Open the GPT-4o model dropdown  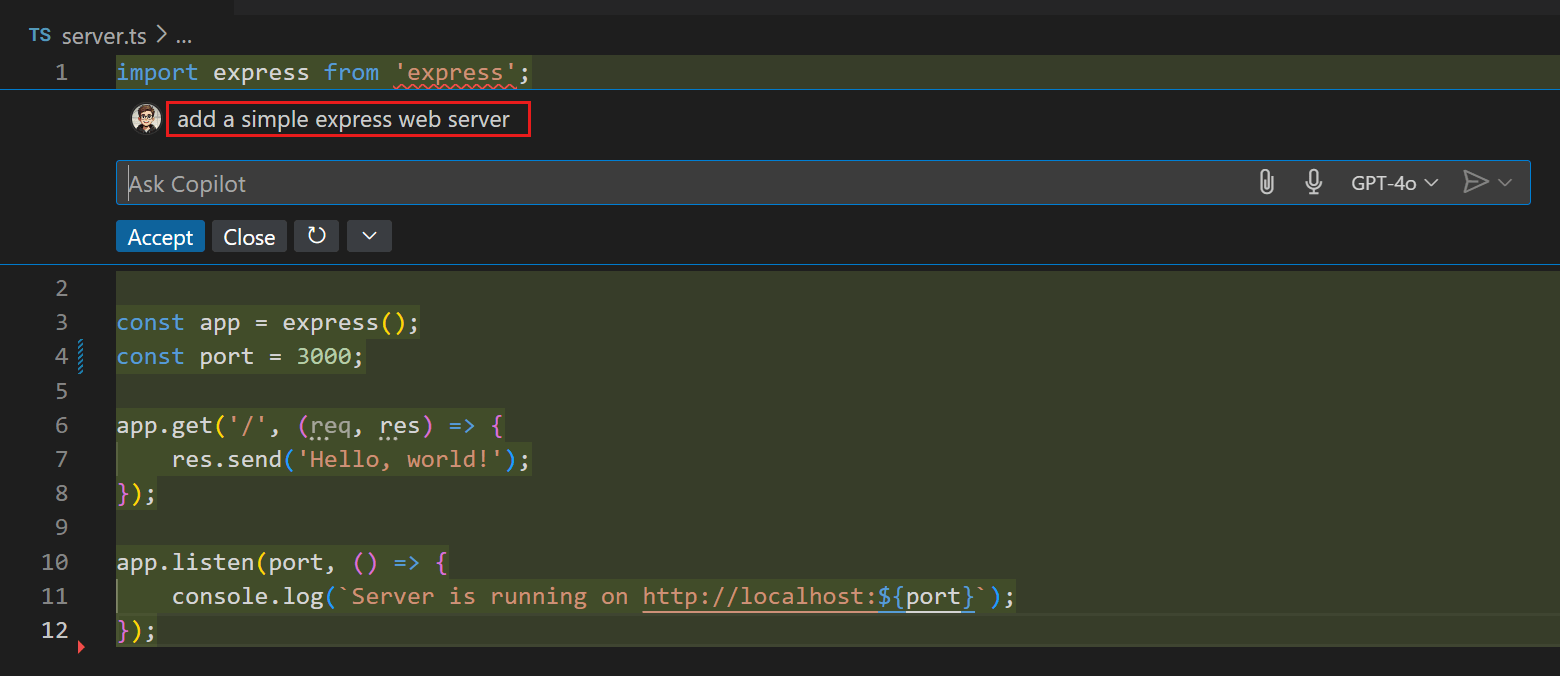click(1393, 182)
